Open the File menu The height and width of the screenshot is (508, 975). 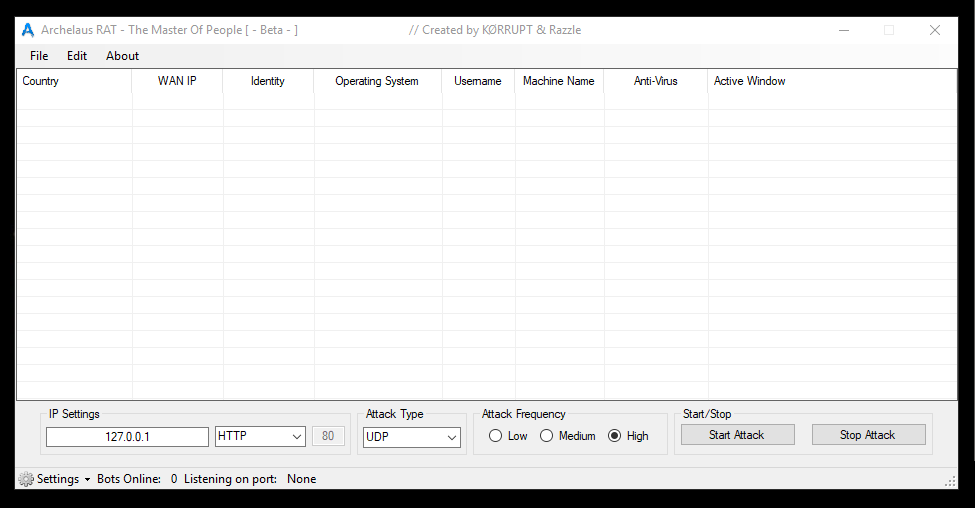click(39, 56)
